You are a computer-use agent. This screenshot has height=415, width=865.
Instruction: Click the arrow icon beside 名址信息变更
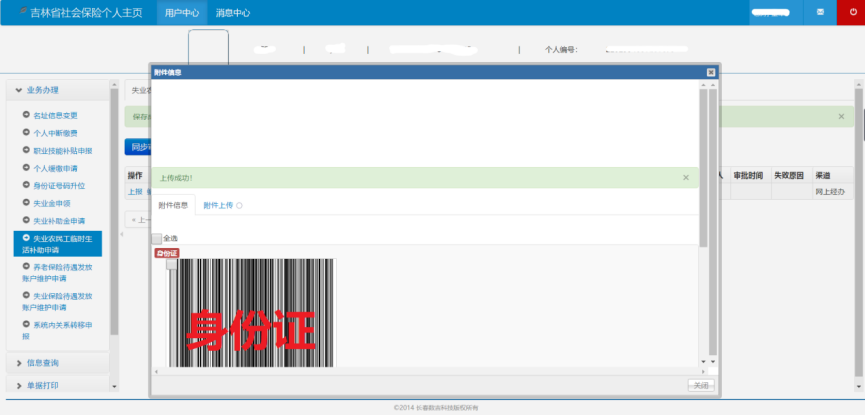coord(26,115)
